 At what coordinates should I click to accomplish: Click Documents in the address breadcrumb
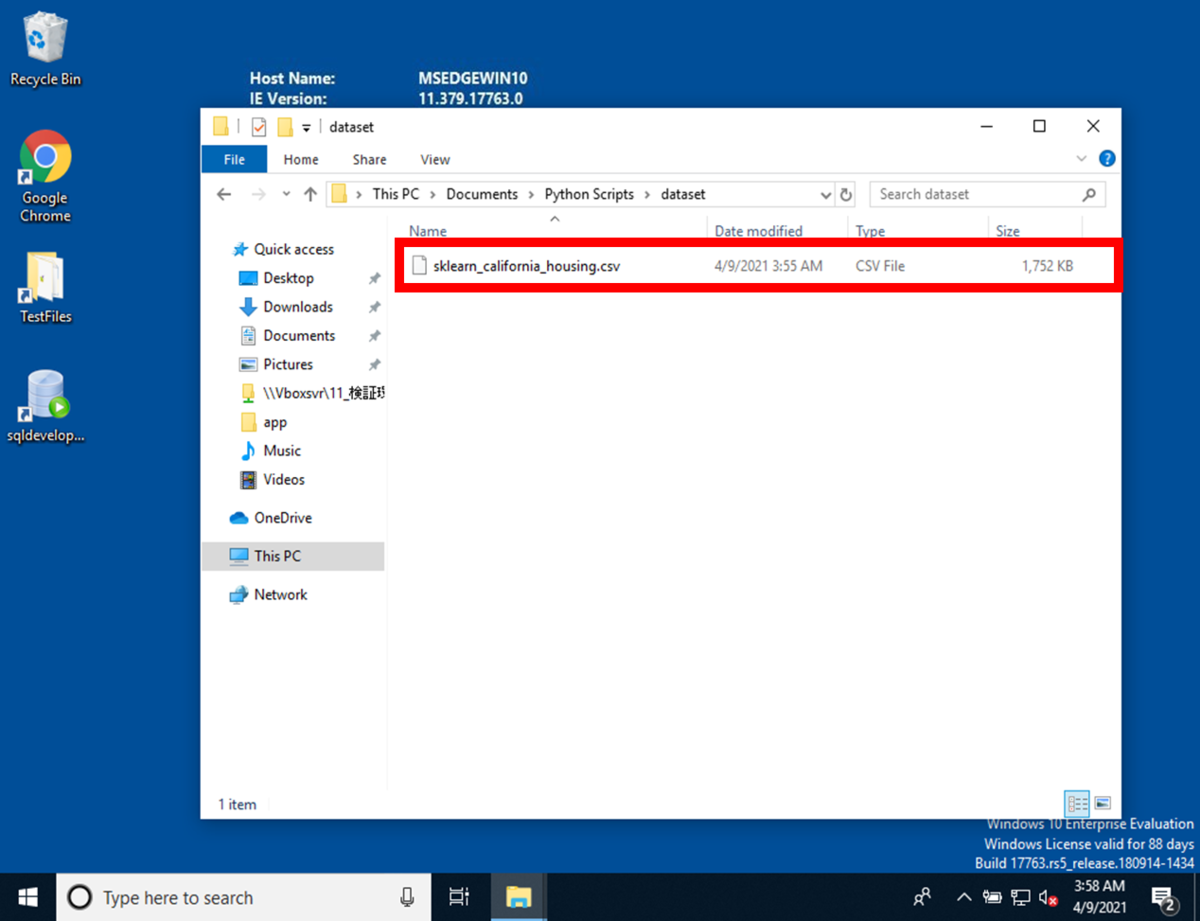pyautogui.click(x=482, y=194)
